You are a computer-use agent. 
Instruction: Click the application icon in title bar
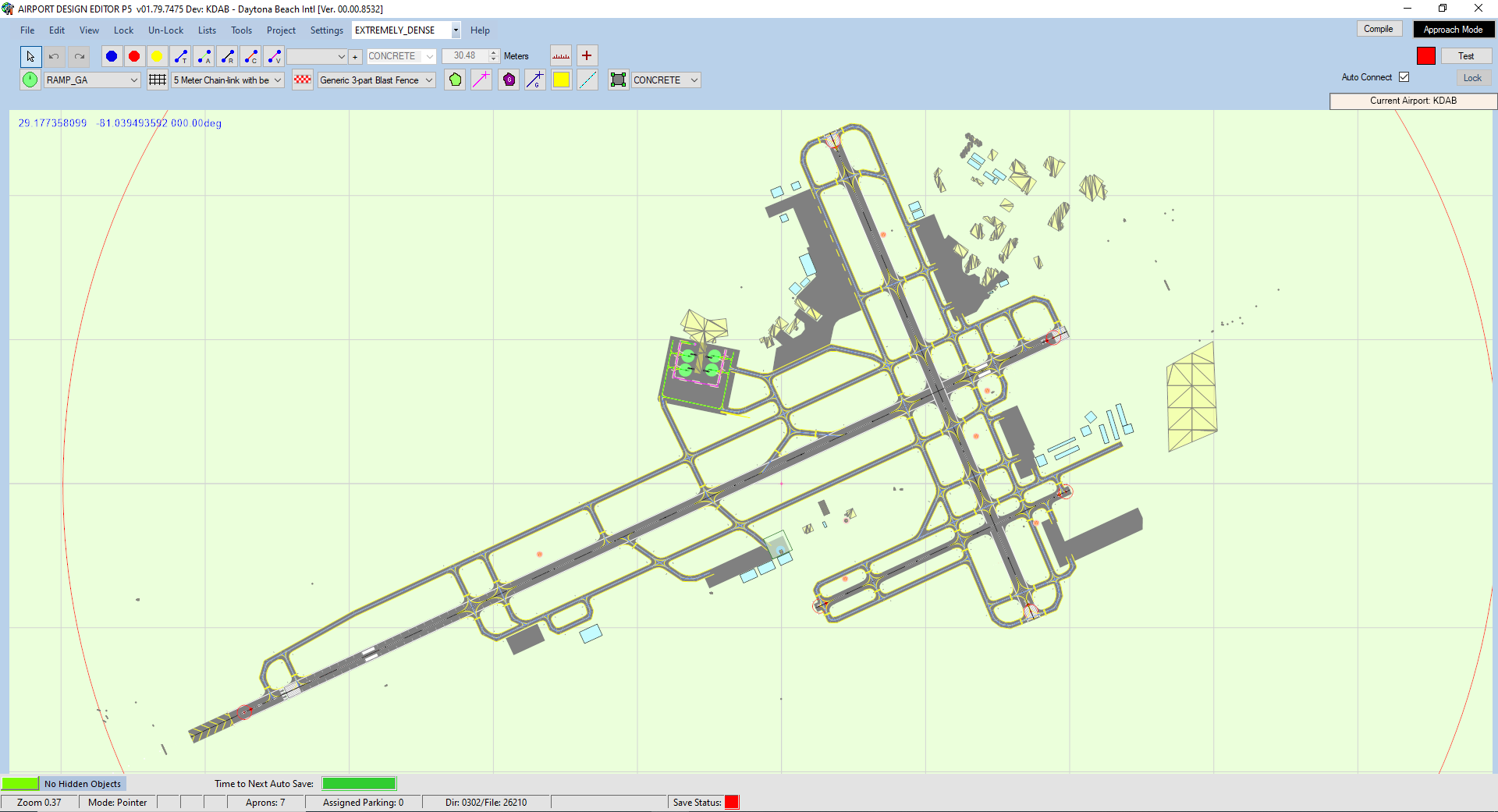(x=8, y=9)
